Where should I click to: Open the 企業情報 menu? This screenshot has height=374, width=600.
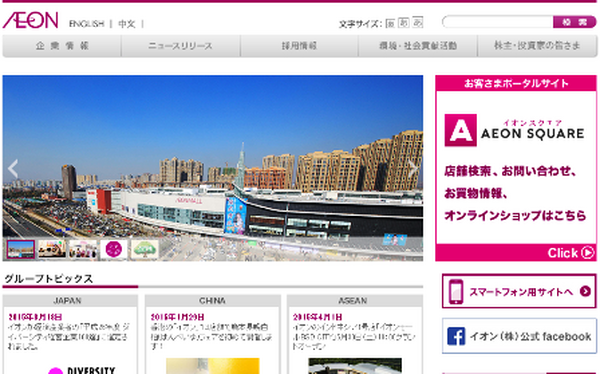pyautogui.click(x=62, y=46)
